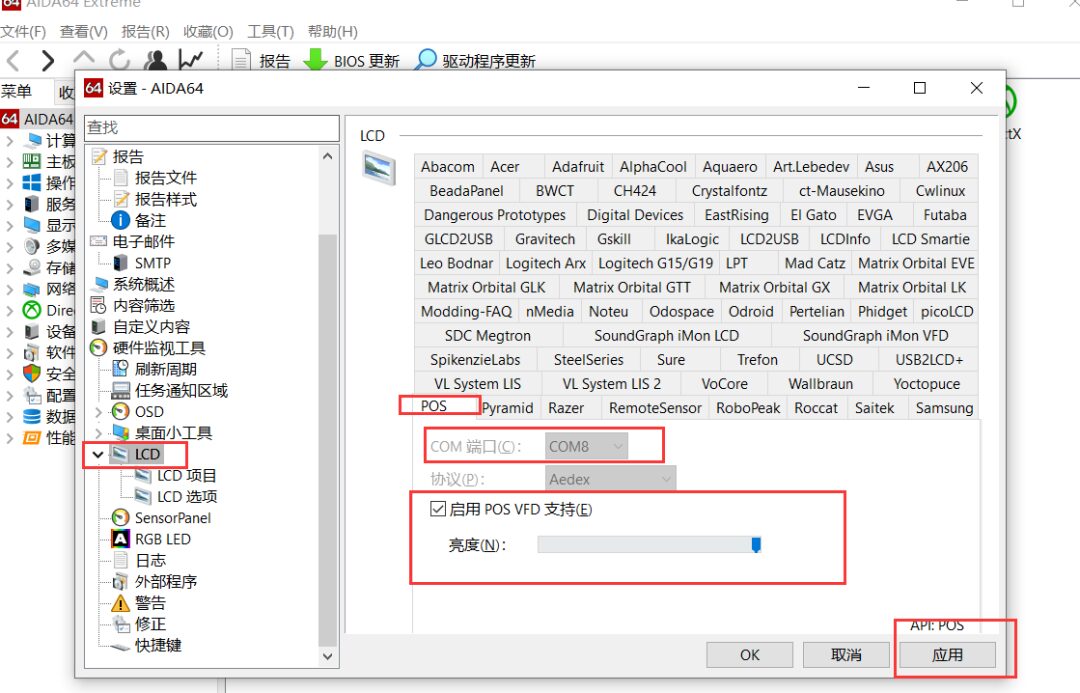Open the COM 端口 dropdown showing COM8
1080x693 pixels.
pyautogui.click(x=586, y=446)
